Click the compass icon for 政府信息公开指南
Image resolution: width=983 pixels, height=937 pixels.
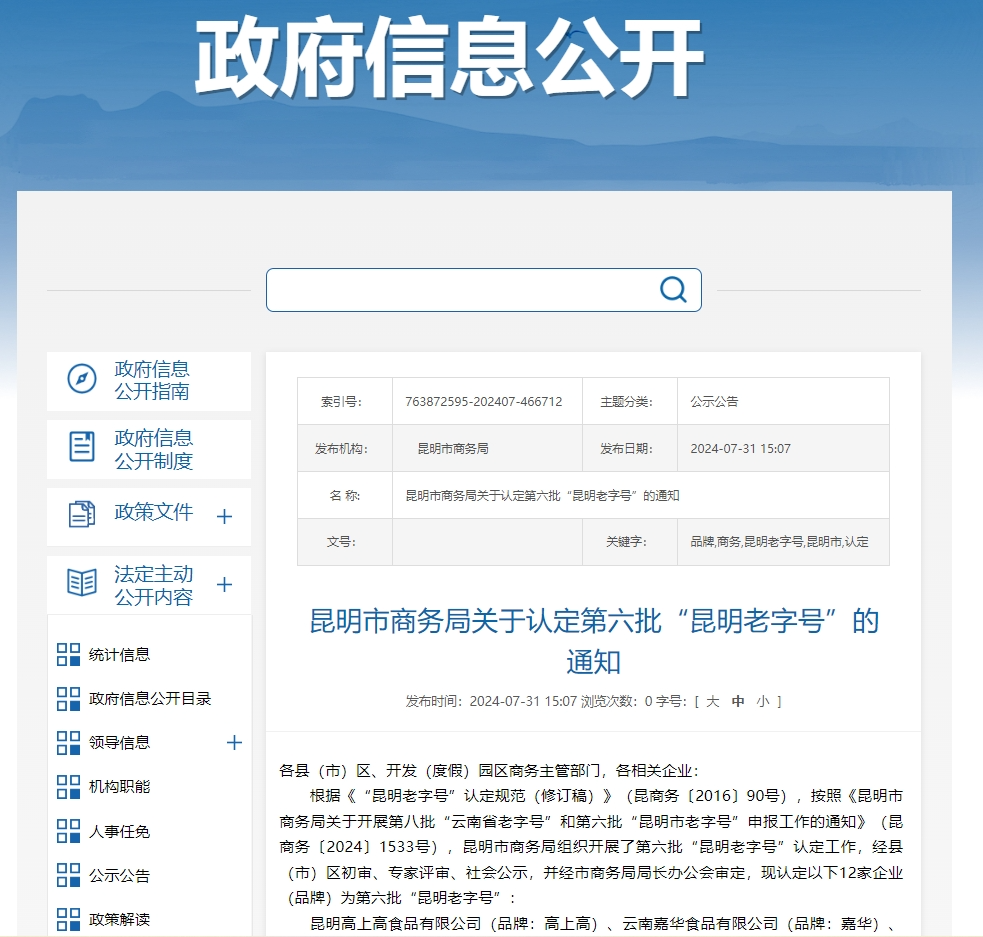coord(82,379)
